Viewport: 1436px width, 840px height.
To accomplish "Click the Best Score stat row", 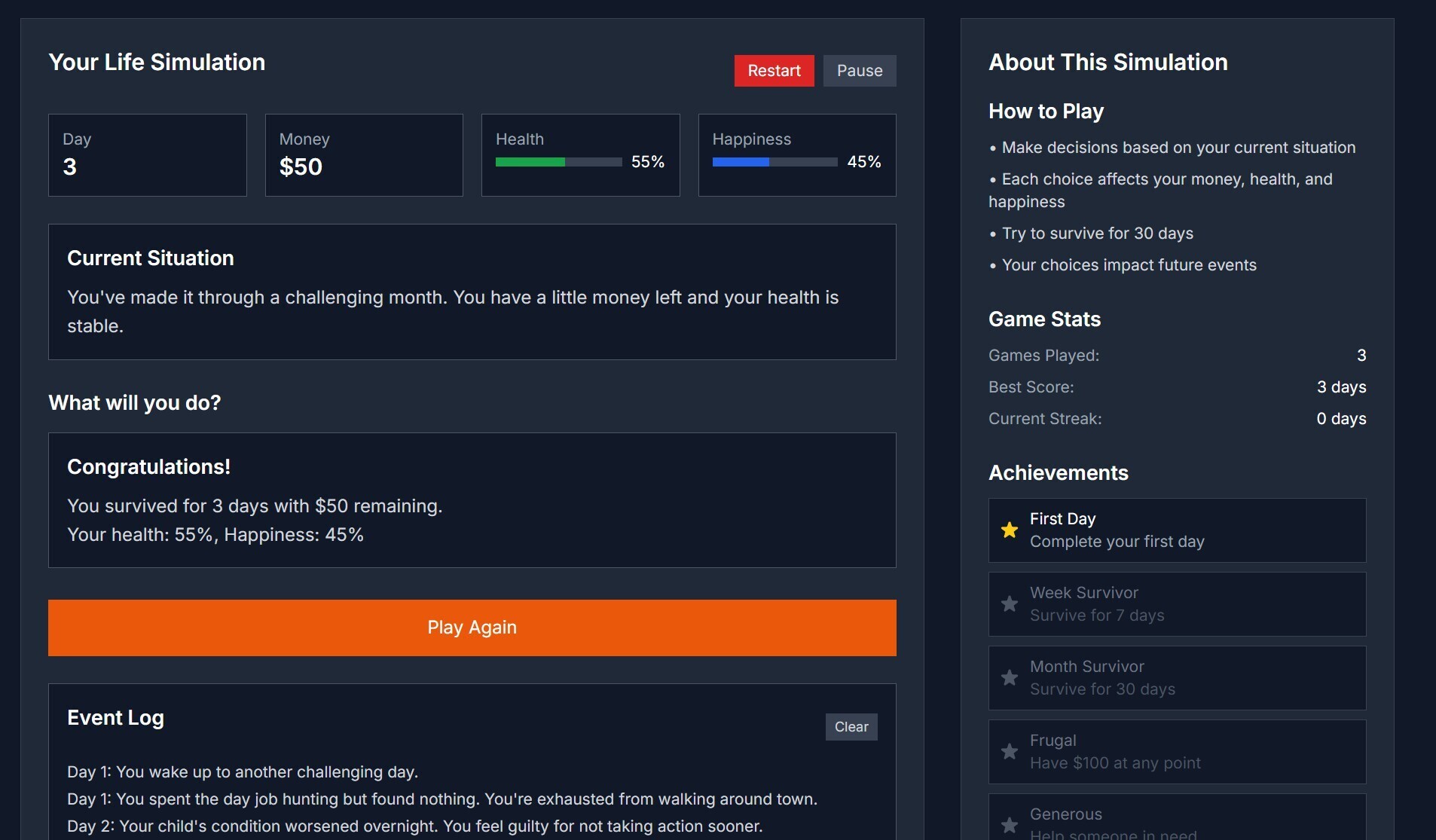I will pyautogui.click(x=1176, y=387).
